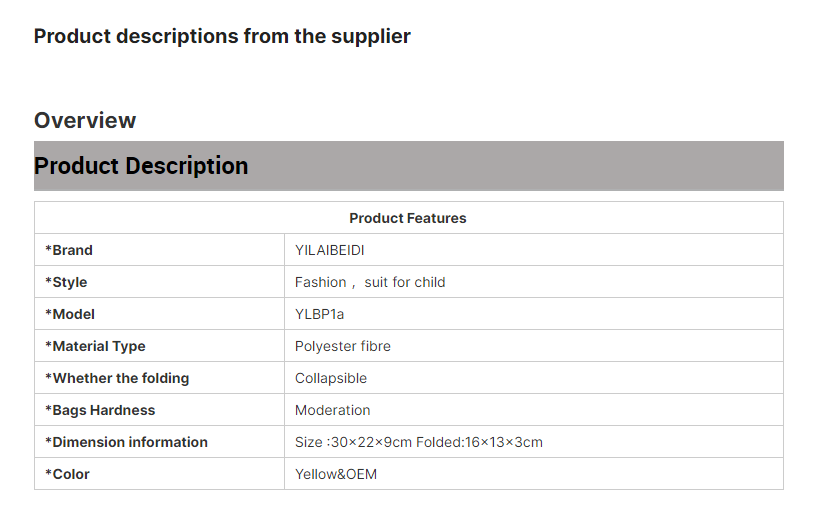Select the "*Whether the folding" label
This screenshot has height=523, width=837.
tap(117, 378)
